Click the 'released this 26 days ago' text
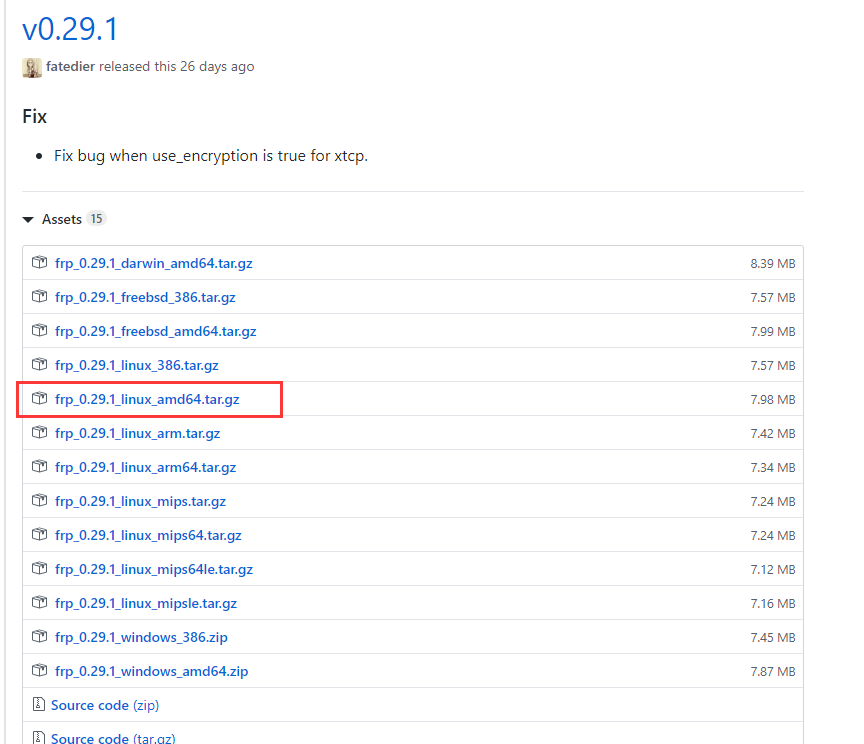The image size is (864, 744). [176, 67]
